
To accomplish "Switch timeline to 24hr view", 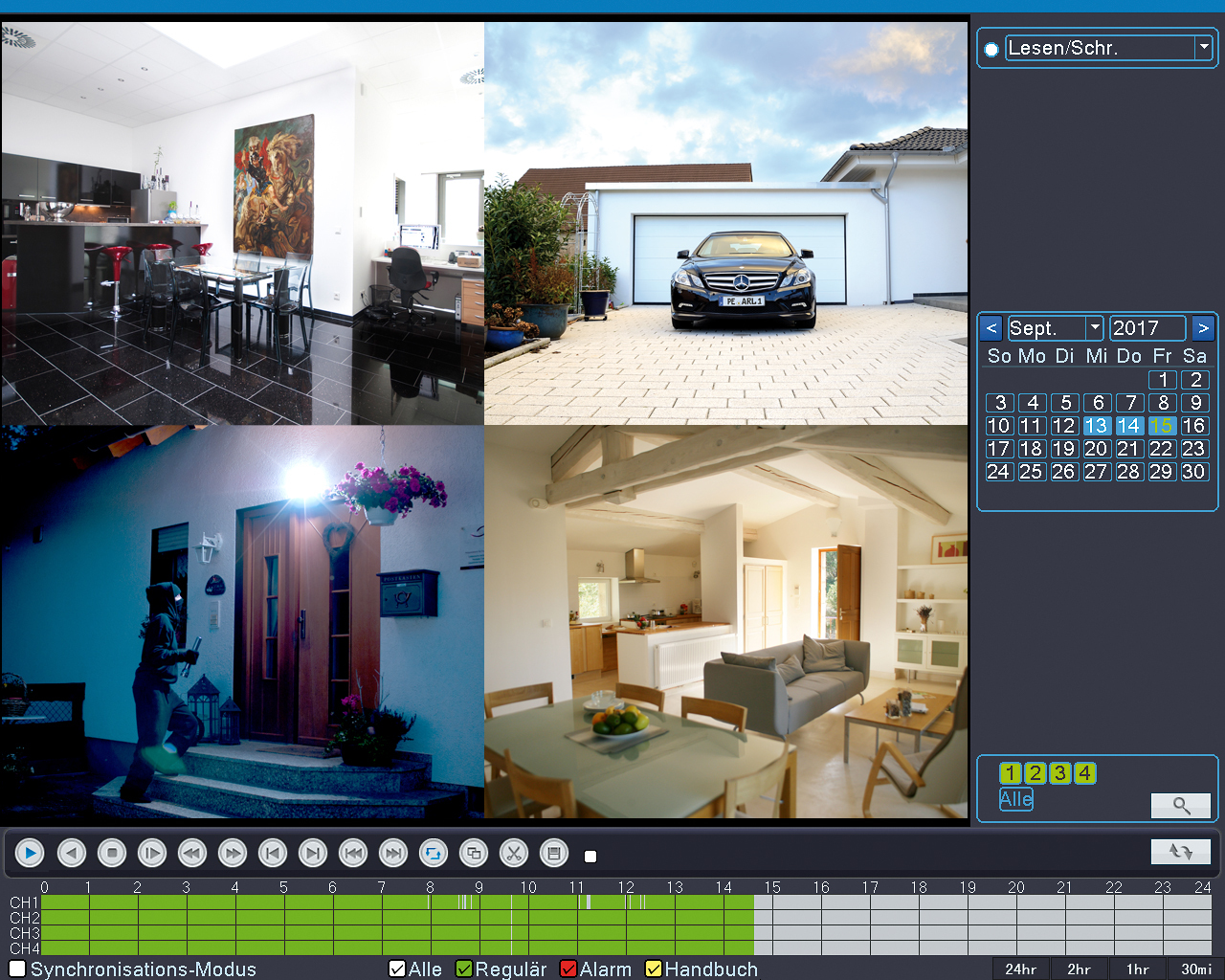I will pos(1021,969).
